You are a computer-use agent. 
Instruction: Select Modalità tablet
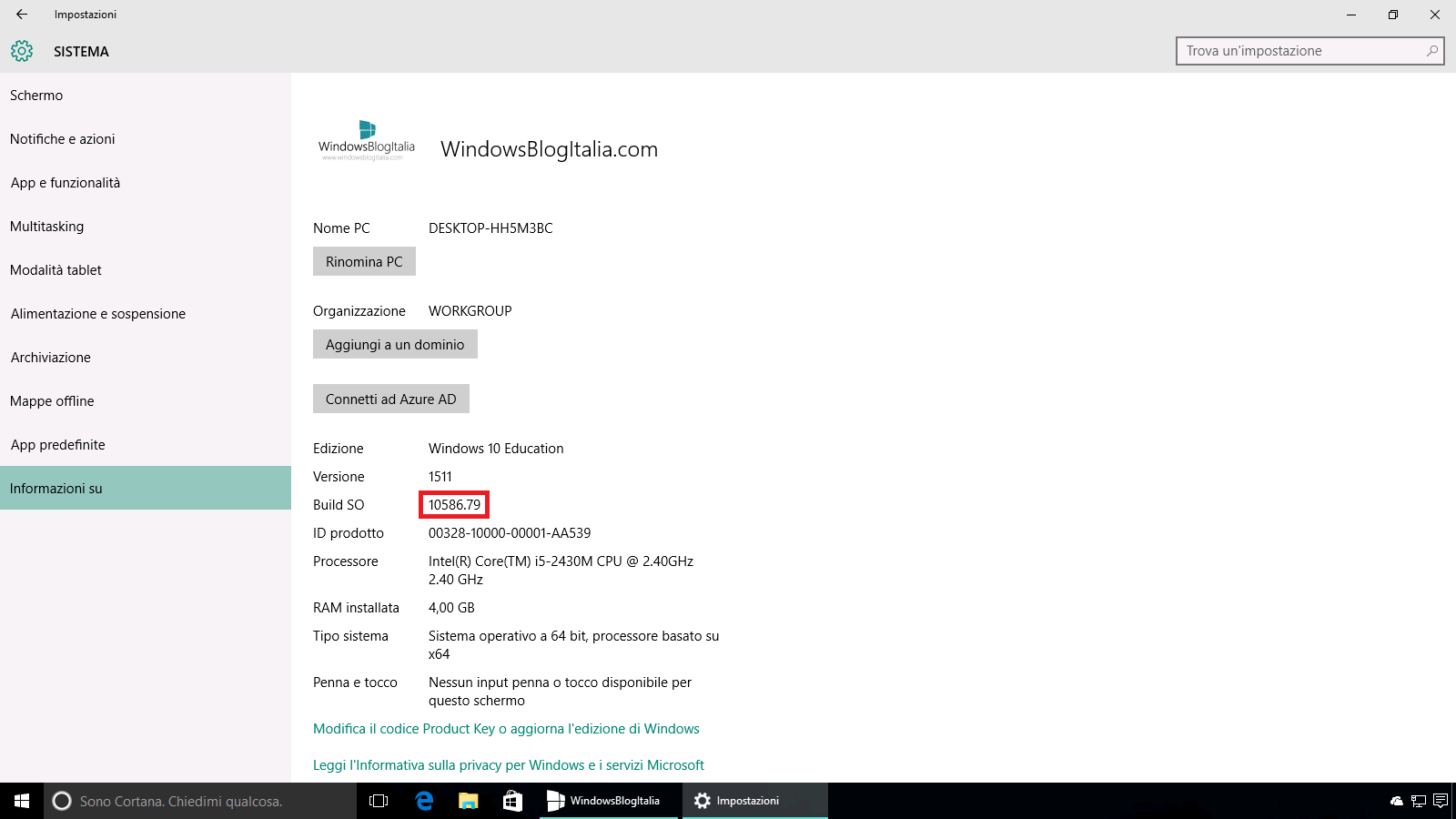[146, 270]
